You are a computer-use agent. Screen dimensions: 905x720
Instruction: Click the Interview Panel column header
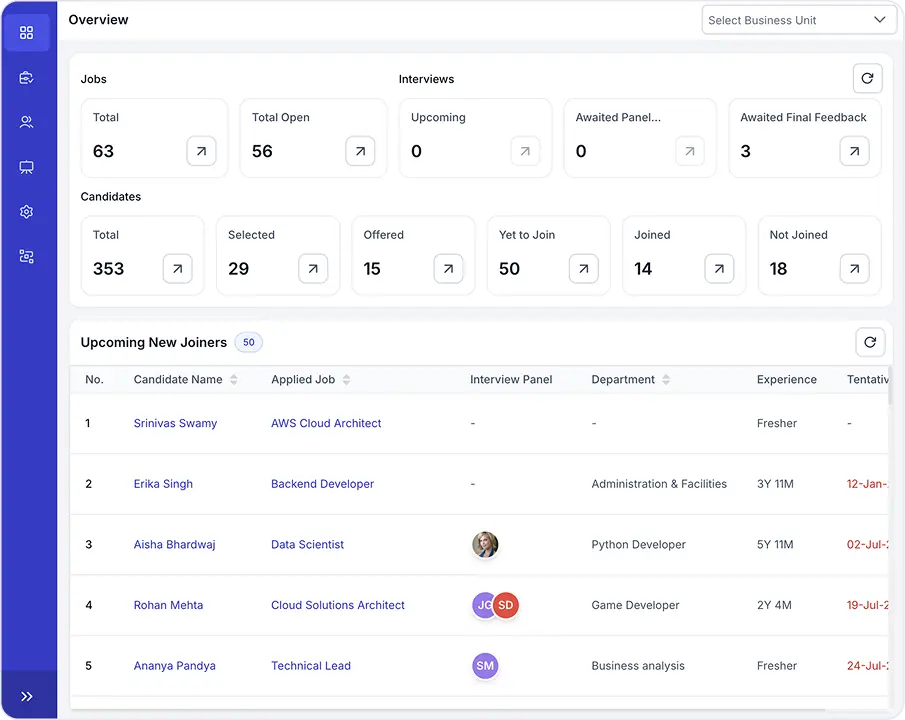pyautogui.click(x=511, y=379)
